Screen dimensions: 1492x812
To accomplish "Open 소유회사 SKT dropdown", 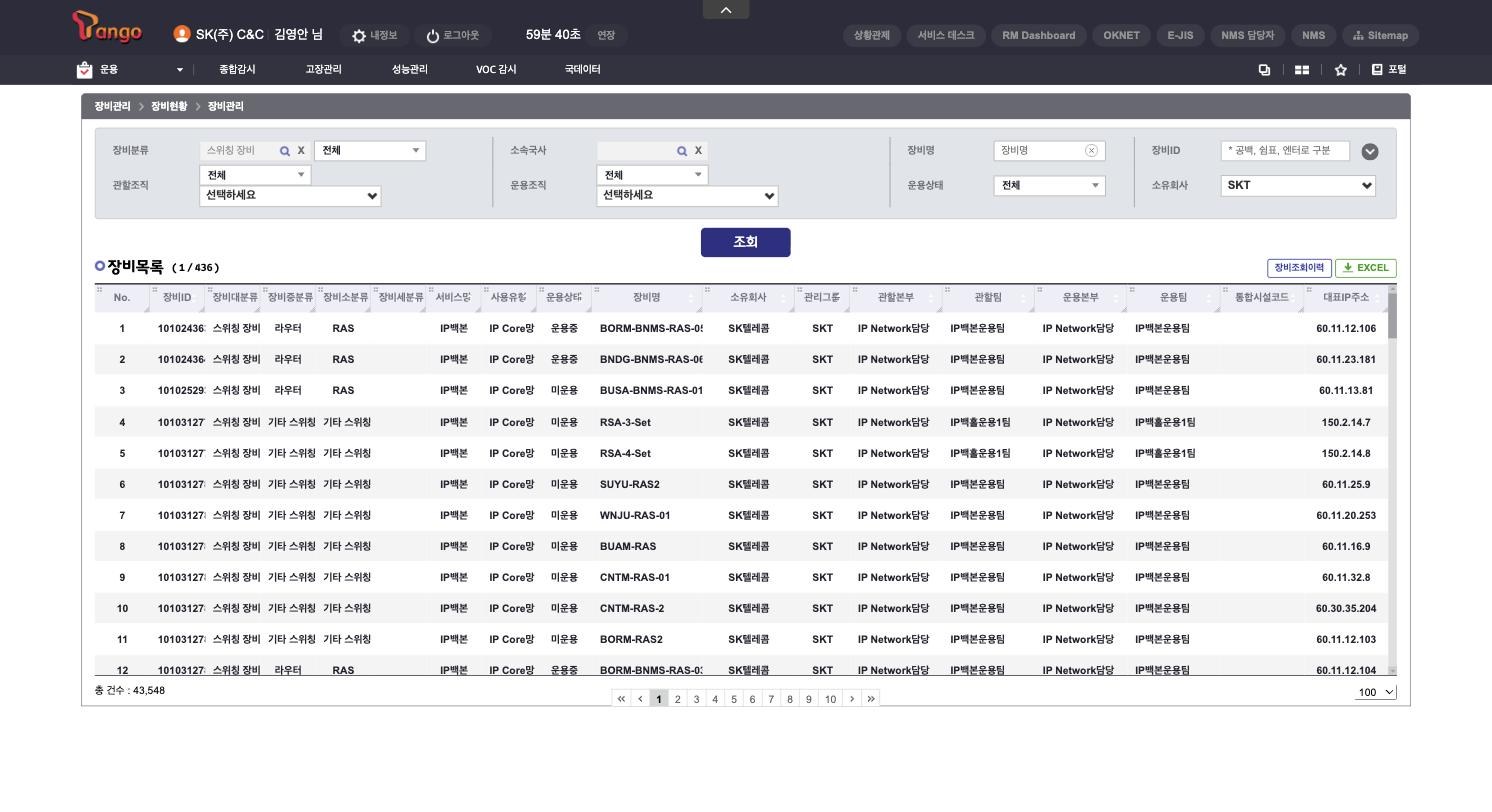I will 1298,185.
